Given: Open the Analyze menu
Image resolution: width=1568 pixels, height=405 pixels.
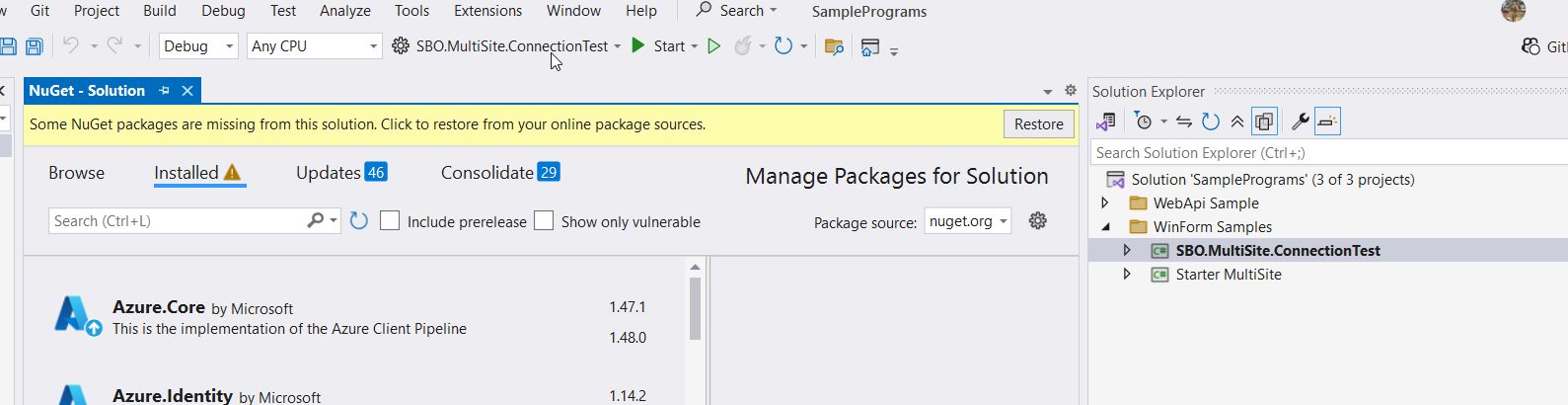Looking at the screenshot, I should (345, 11).
